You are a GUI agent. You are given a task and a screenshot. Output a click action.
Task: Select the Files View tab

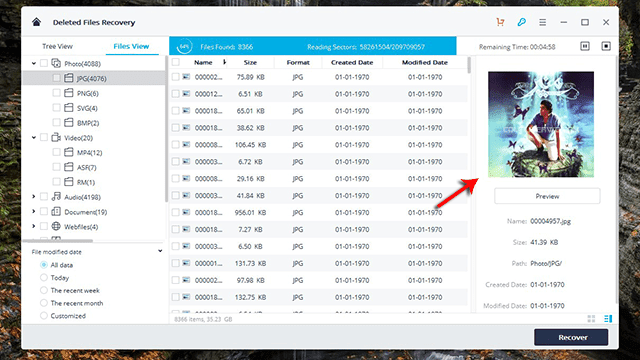[131, 46]
